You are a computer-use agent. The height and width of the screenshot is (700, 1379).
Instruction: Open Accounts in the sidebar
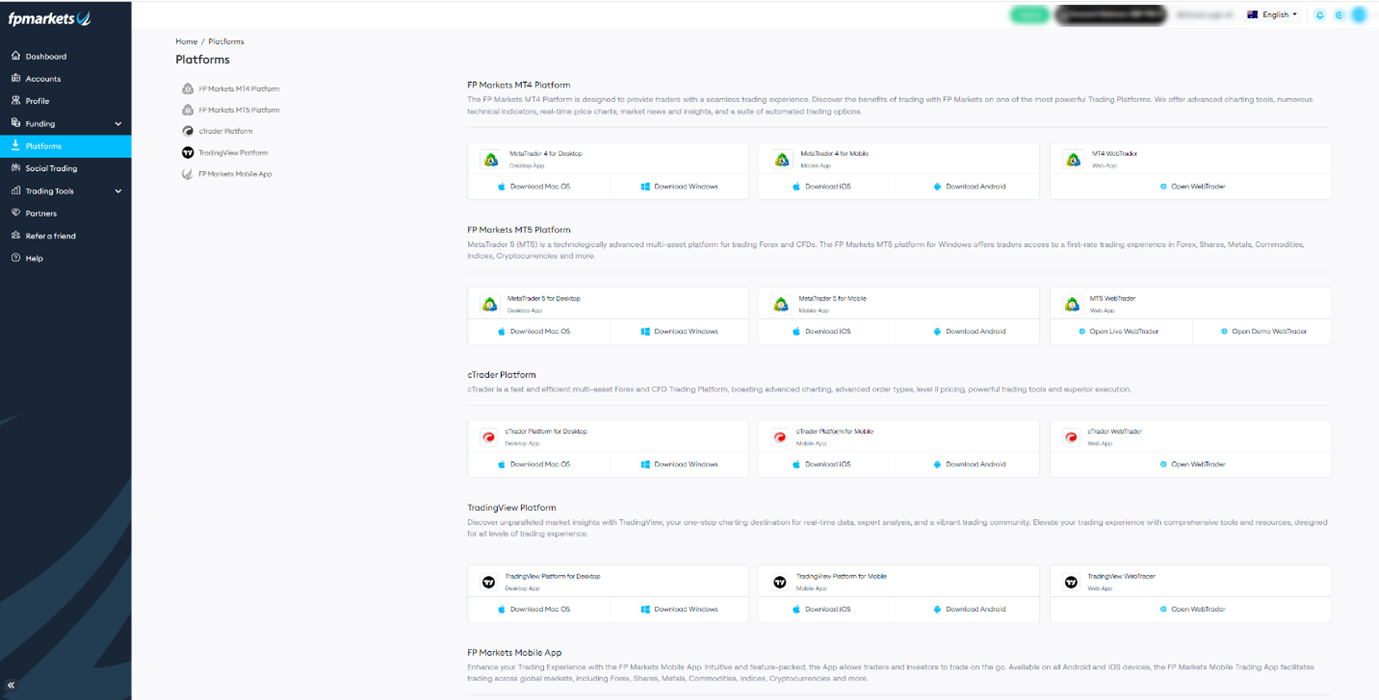click(43, 79)
